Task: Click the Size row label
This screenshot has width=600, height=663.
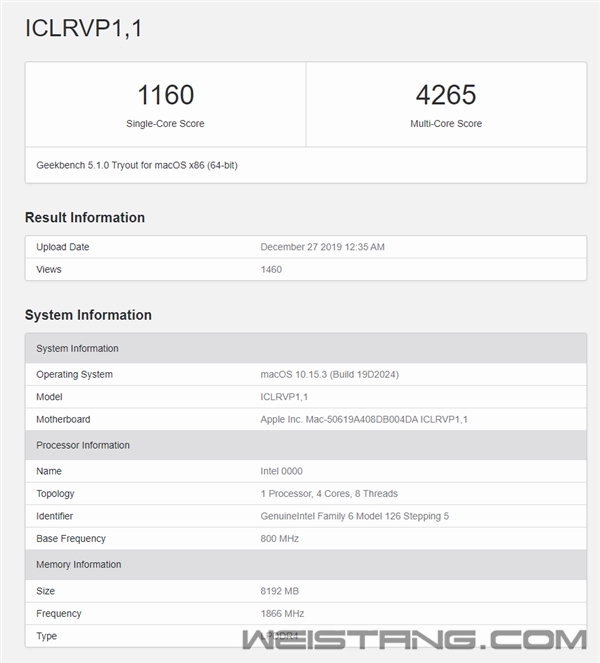Action: pyautogui.click(x=46, y=591)
